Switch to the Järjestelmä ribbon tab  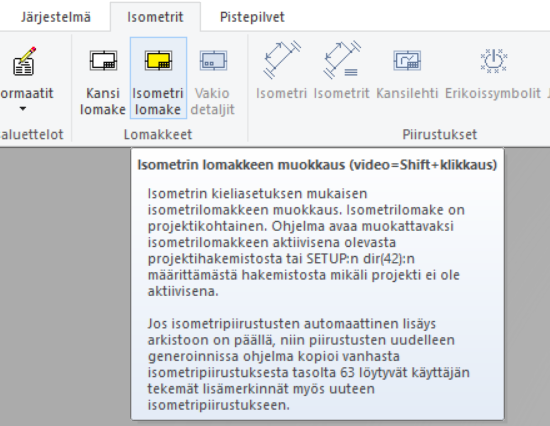coord(56,17)
